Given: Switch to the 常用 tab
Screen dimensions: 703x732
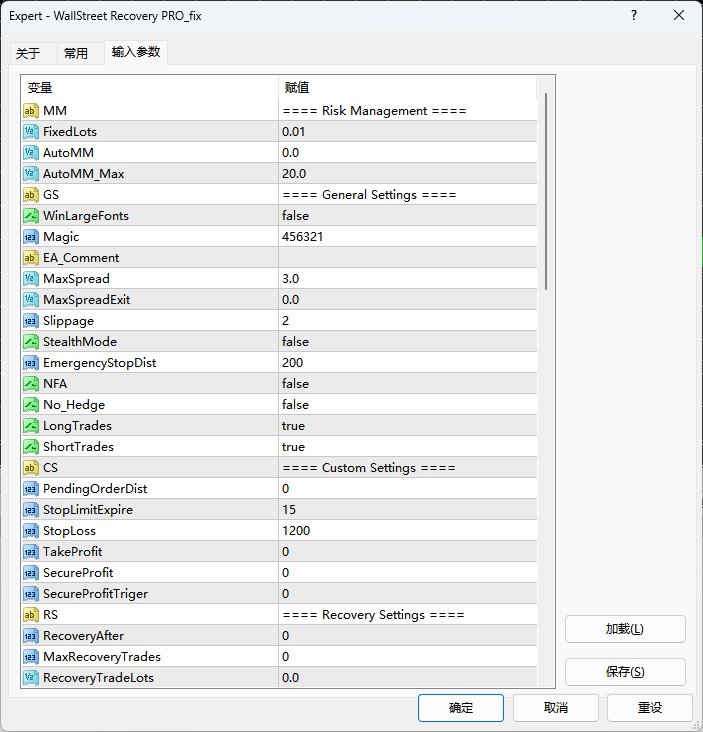Looking at the screenshot, I should (76, 54).
